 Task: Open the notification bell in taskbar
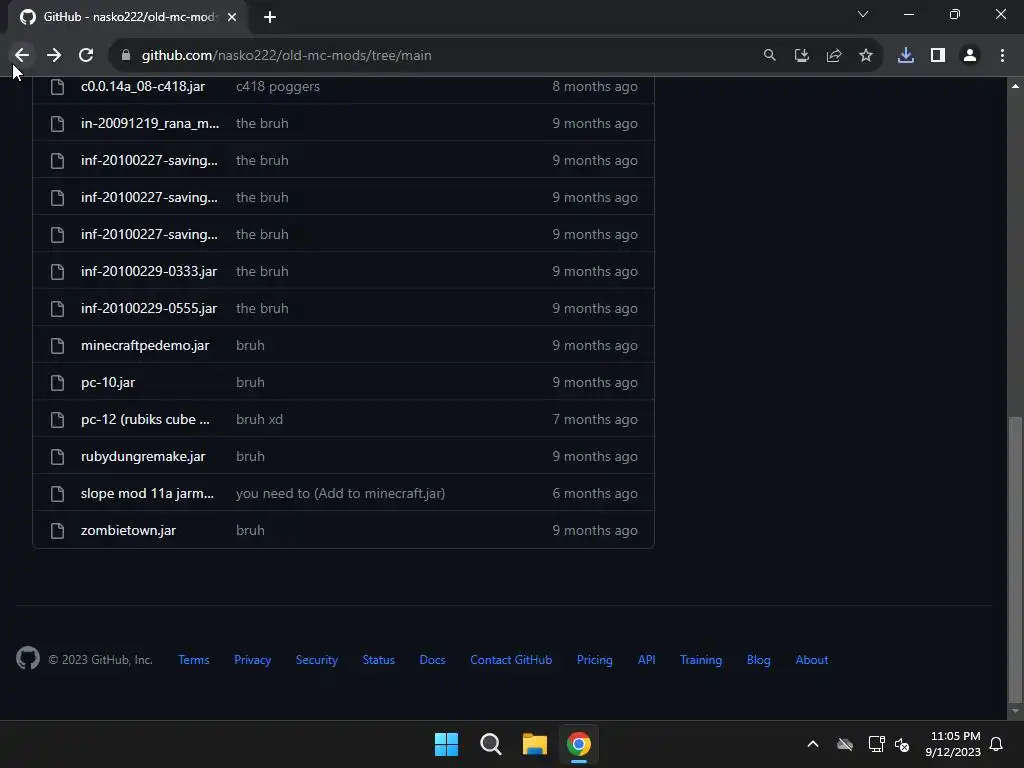click(x=997, y=744)
